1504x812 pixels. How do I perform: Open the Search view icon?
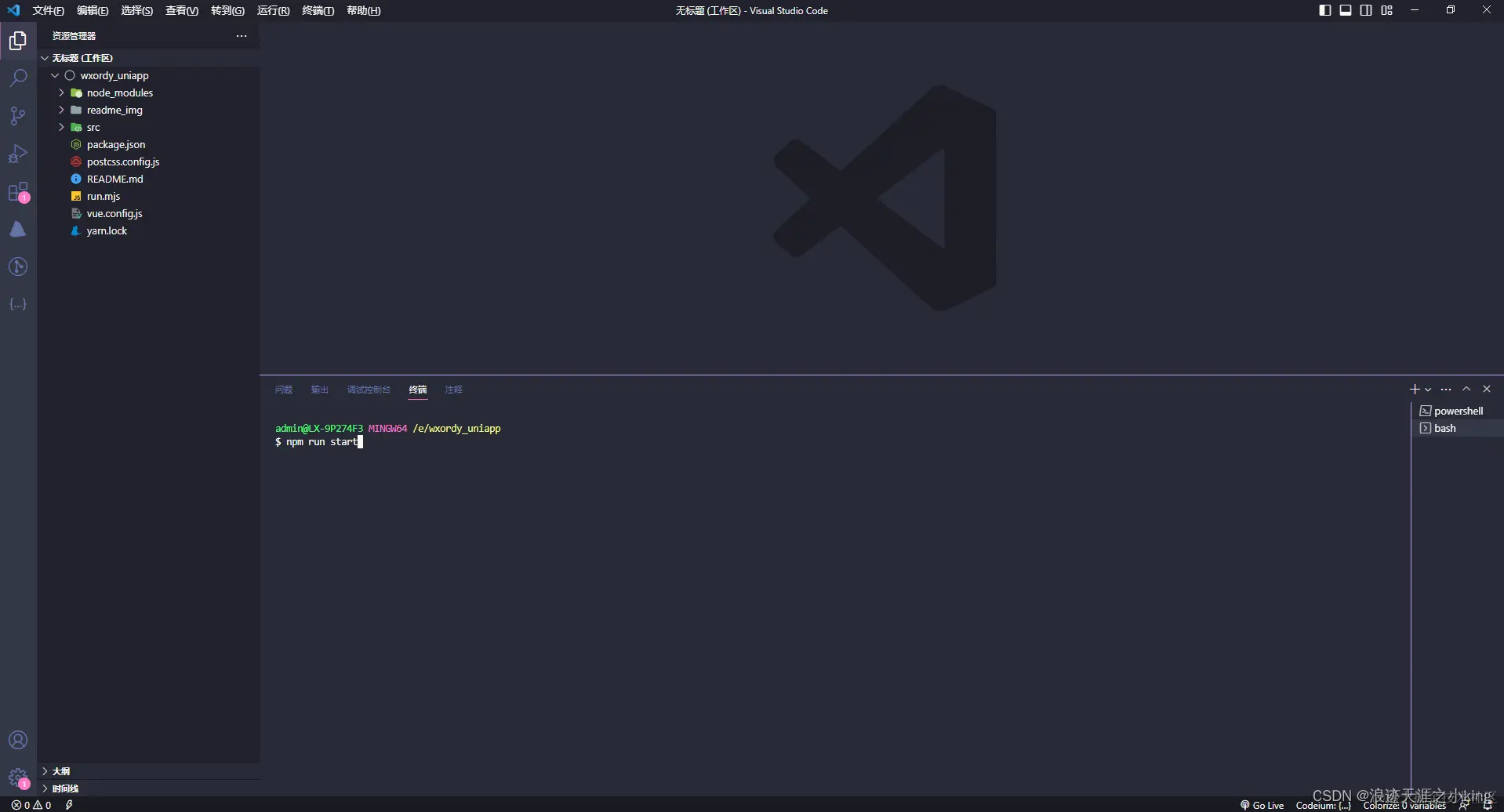18,78
